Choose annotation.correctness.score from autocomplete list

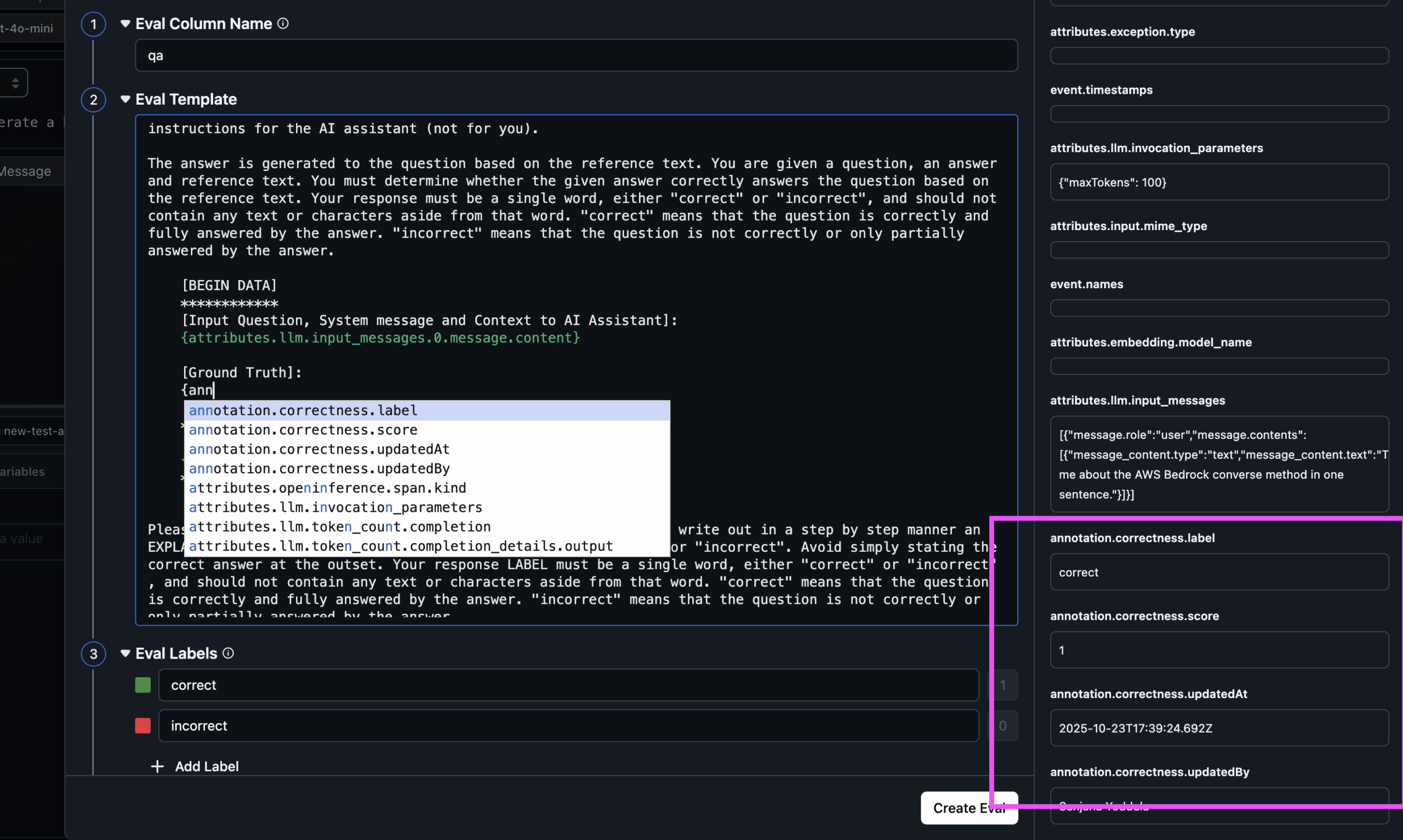[x=304, y=430]
